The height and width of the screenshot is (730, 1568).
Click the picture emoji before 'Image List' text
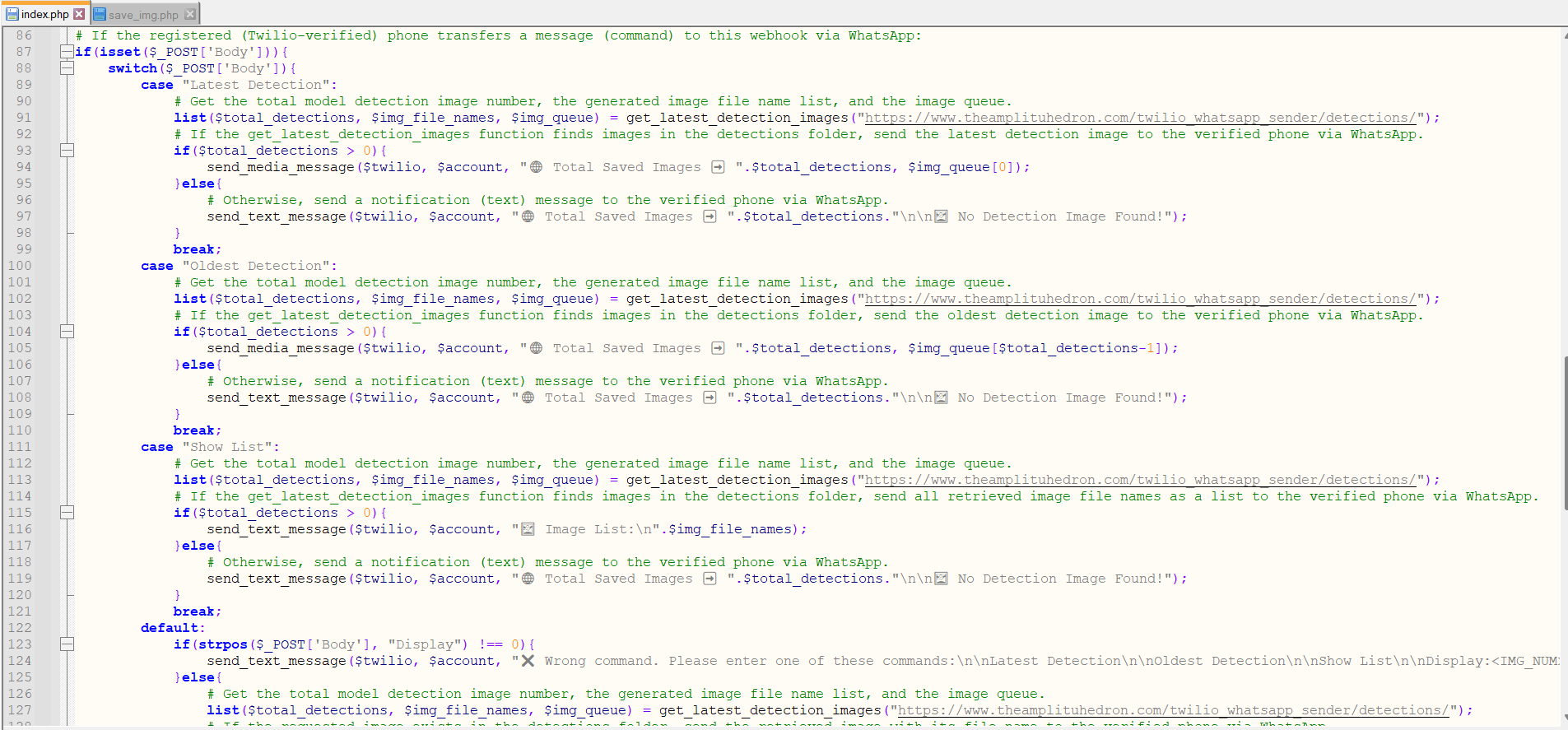coord(528,529)
